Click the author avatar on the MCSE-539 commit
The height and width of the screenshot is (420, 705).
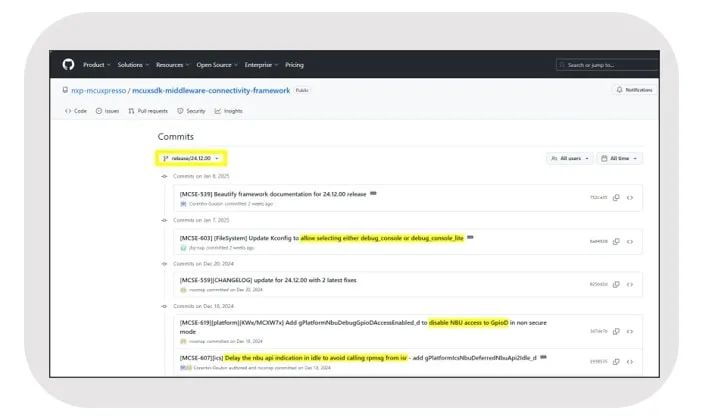[183, 204]
